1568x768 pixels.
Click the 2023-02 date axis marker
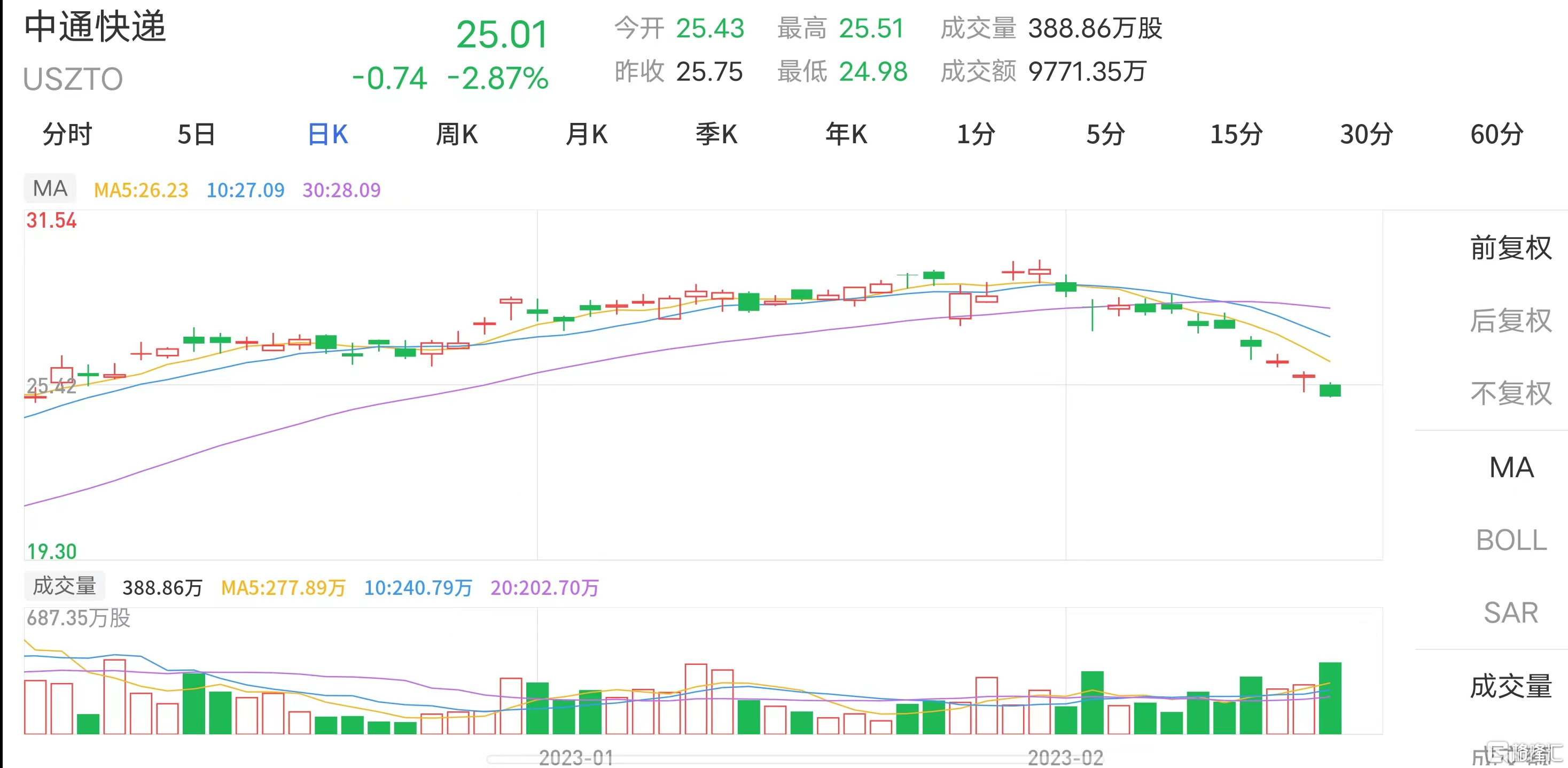1065,758
